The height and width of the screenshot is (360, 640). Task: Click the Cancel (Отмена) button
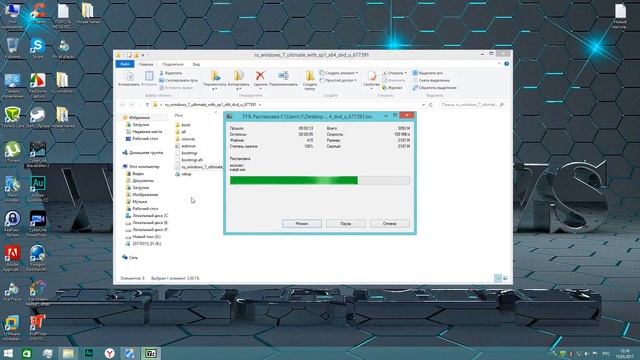pos(389,224)
